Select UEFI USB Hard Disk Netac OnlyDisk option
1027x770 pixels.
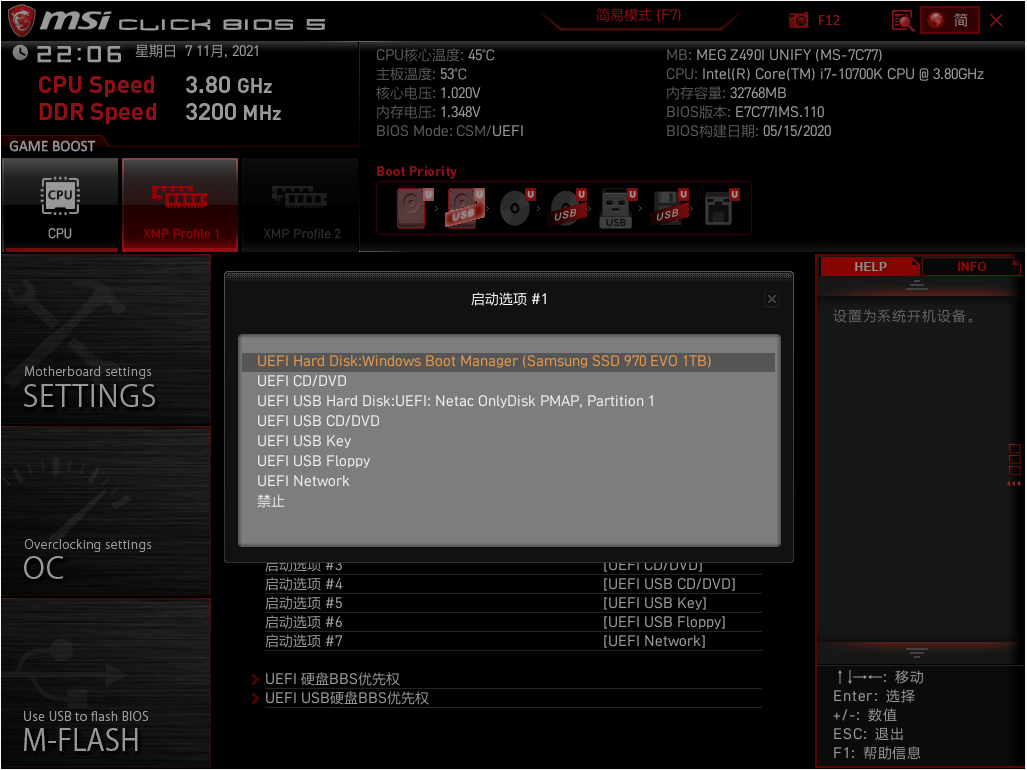508,401
